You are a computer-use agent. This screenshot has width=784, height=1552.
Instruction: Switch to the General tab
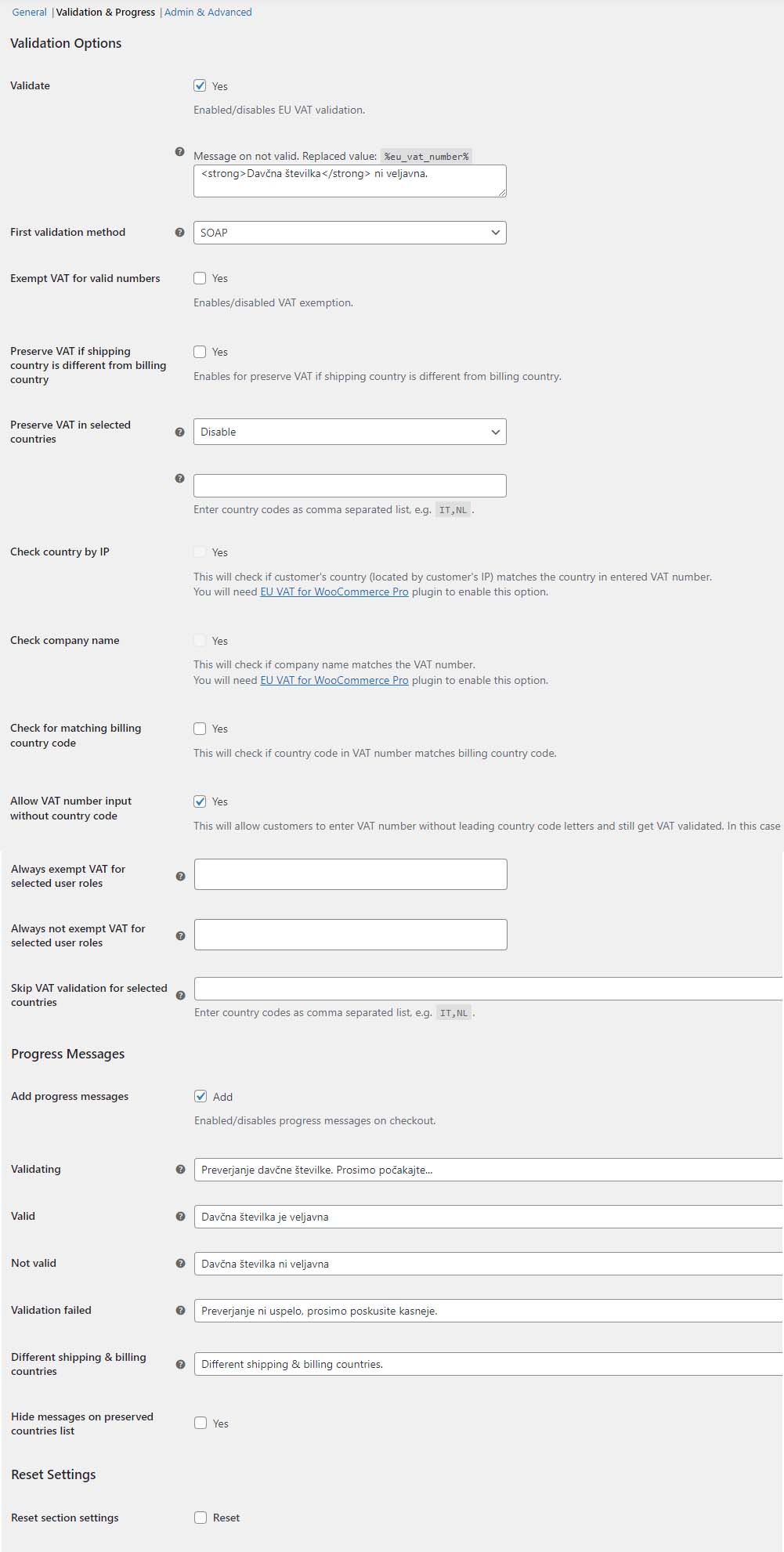(x=30, y=12)
